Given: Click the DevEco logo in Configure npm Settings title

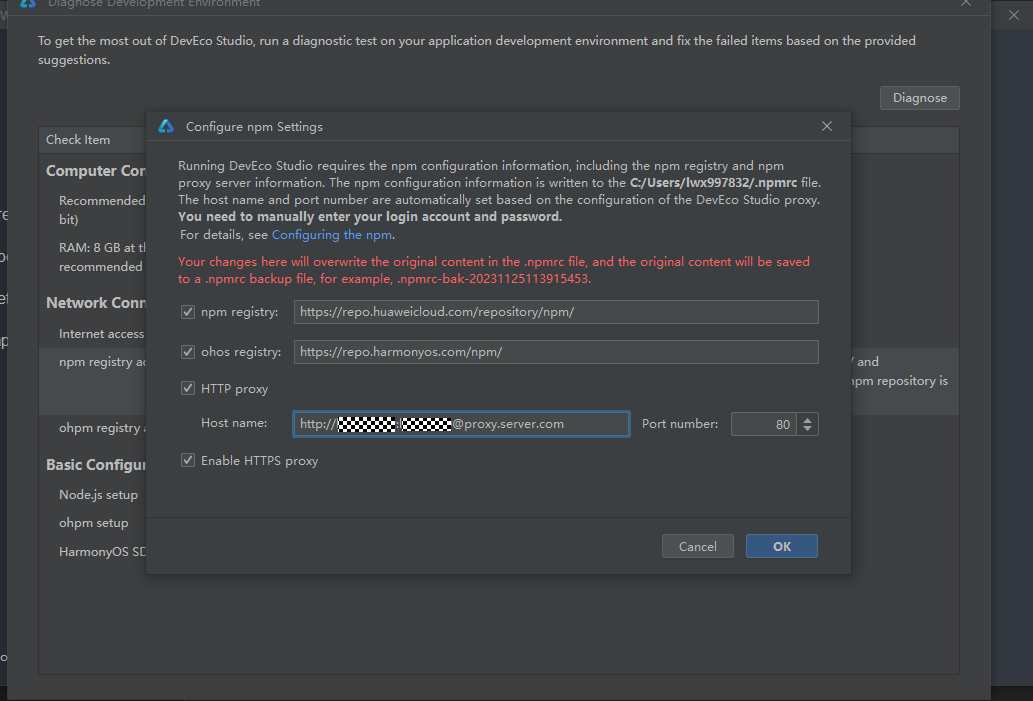Looking at the screenshot, I should (x=167, y=126).
